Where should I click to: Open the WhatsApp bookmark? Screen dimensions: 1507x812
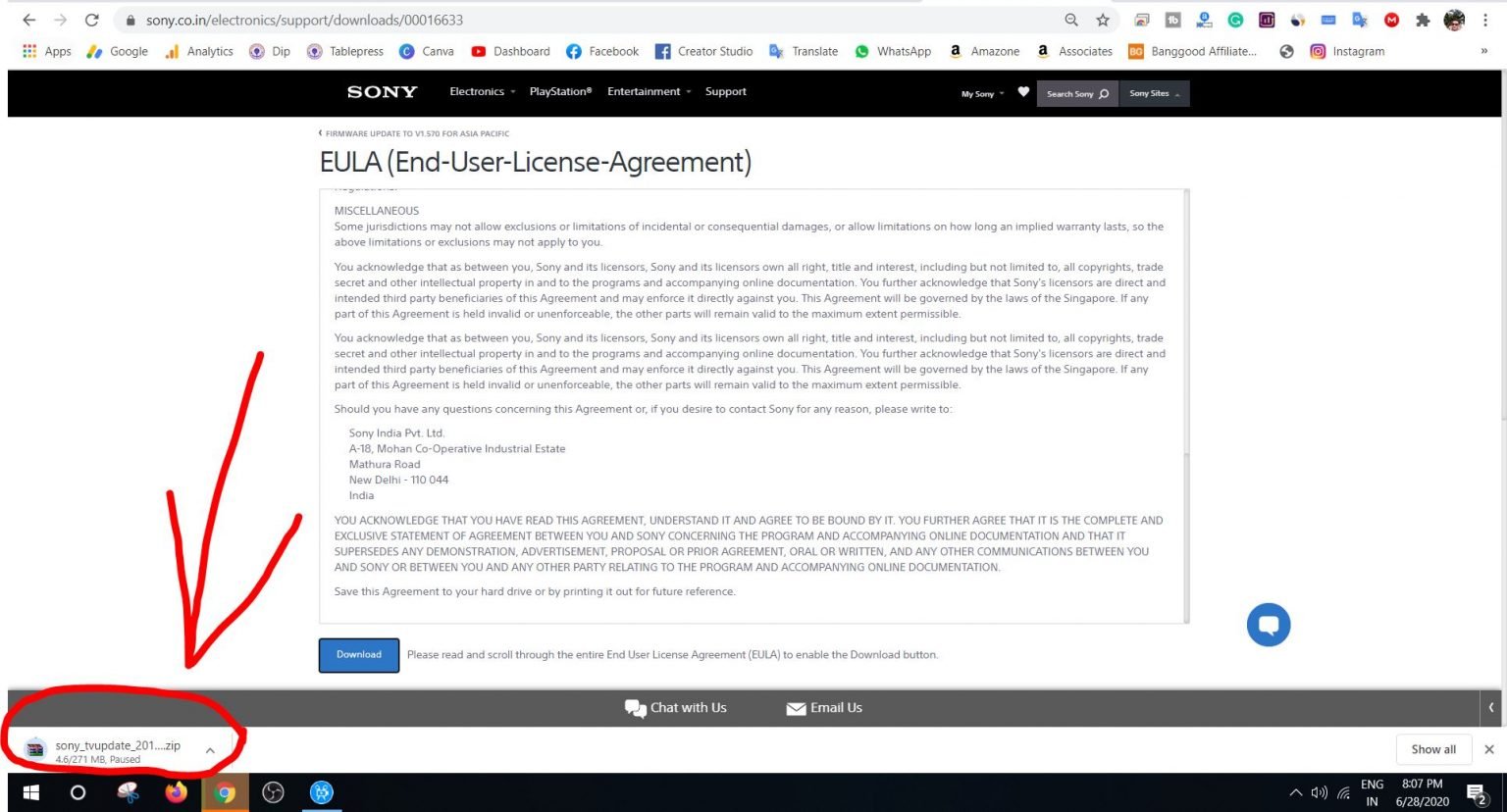point(893,51)
